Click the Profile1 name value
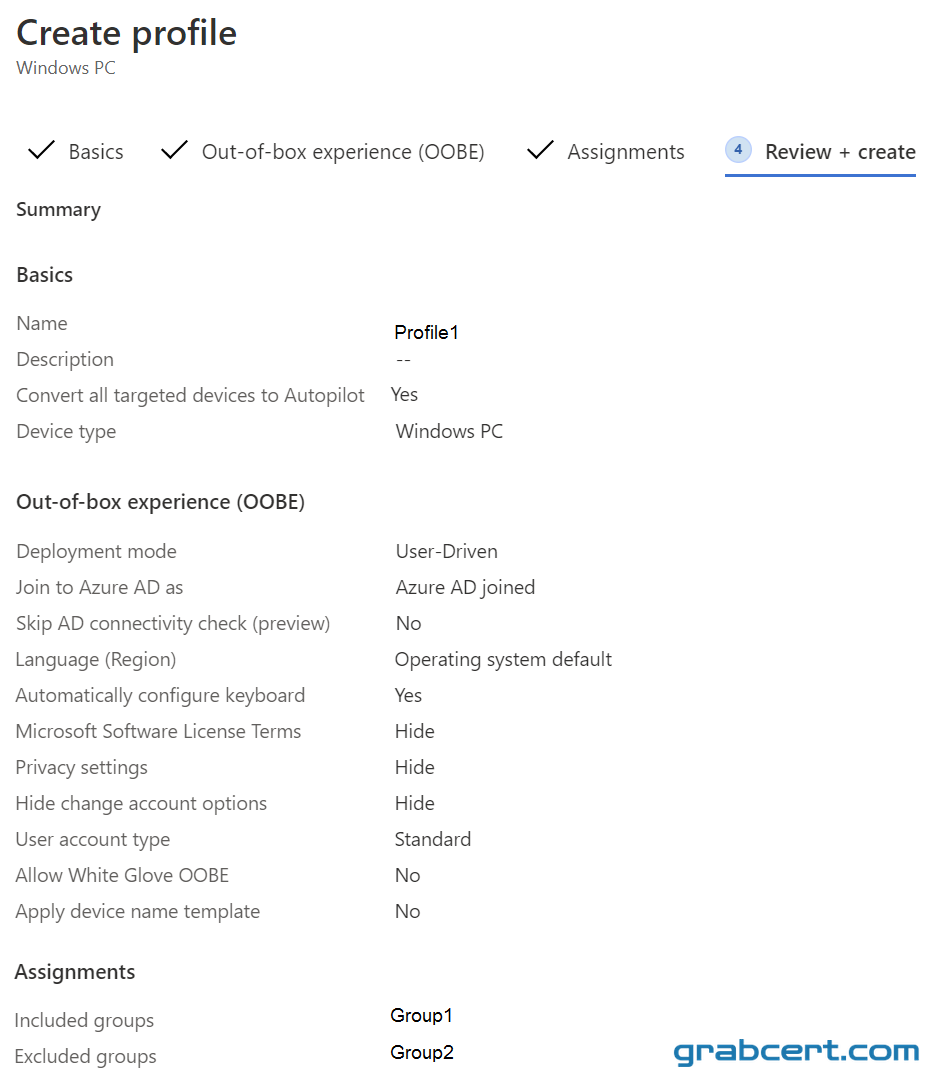This screenshot has height=1073, width=925. 426,333
